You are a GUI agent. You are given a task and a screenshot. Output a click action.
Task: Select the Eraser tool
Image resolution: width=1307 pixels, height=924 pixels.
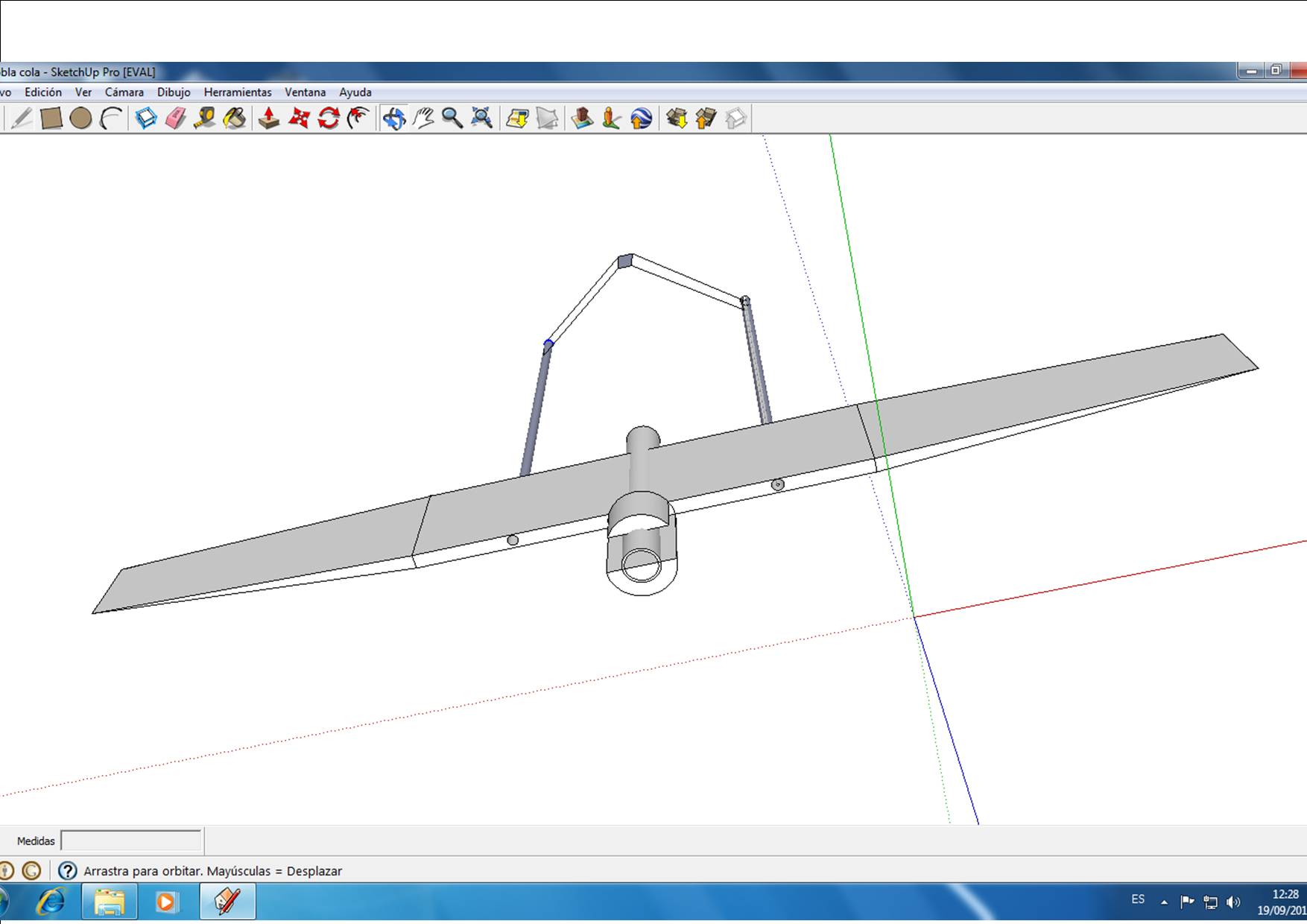(175, 118)
